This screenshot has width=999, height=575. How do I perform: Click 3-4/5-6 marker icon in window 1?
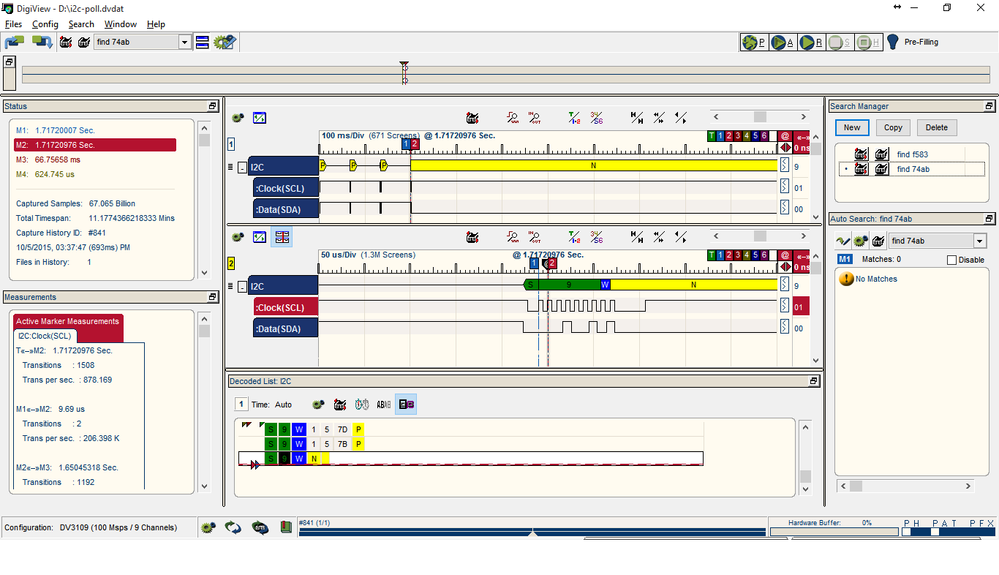[596, 118]
